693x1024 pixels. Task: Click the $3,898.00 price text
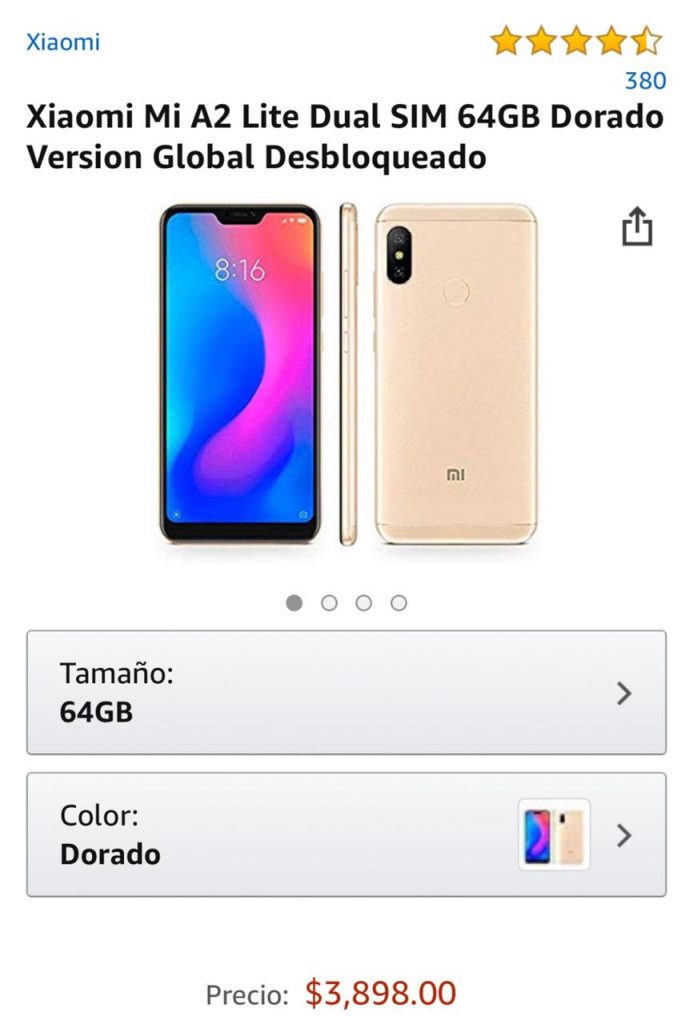(x=381, y=993)
